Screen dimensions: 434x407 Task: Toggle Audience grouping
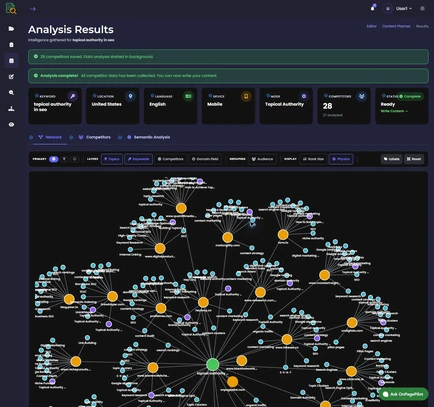pos(262,159)
